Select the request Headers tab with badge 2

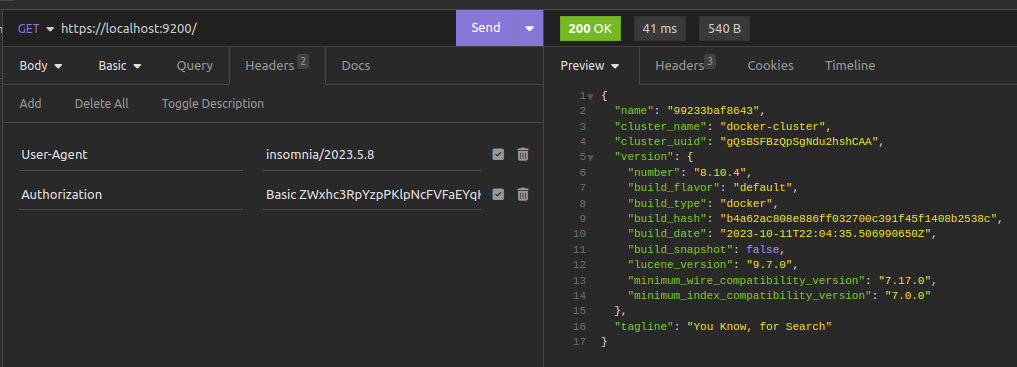[x=277, y=65]
